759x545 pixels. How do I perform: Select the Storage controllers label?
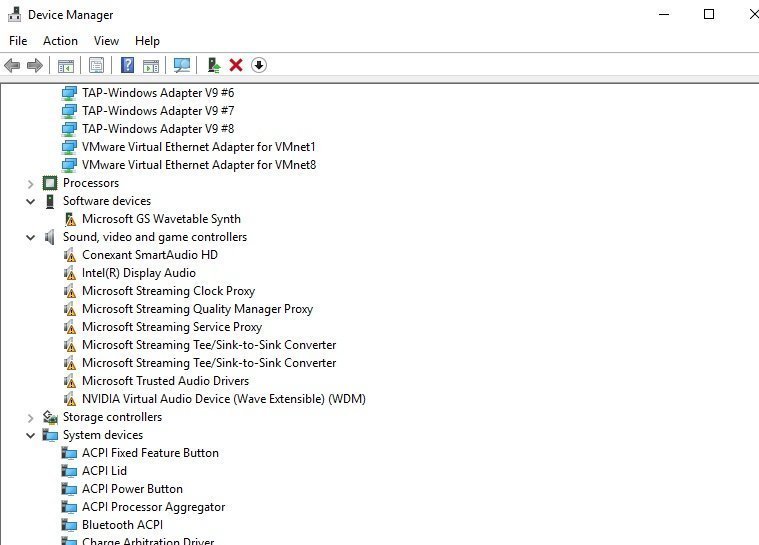(x=112, y=417)
